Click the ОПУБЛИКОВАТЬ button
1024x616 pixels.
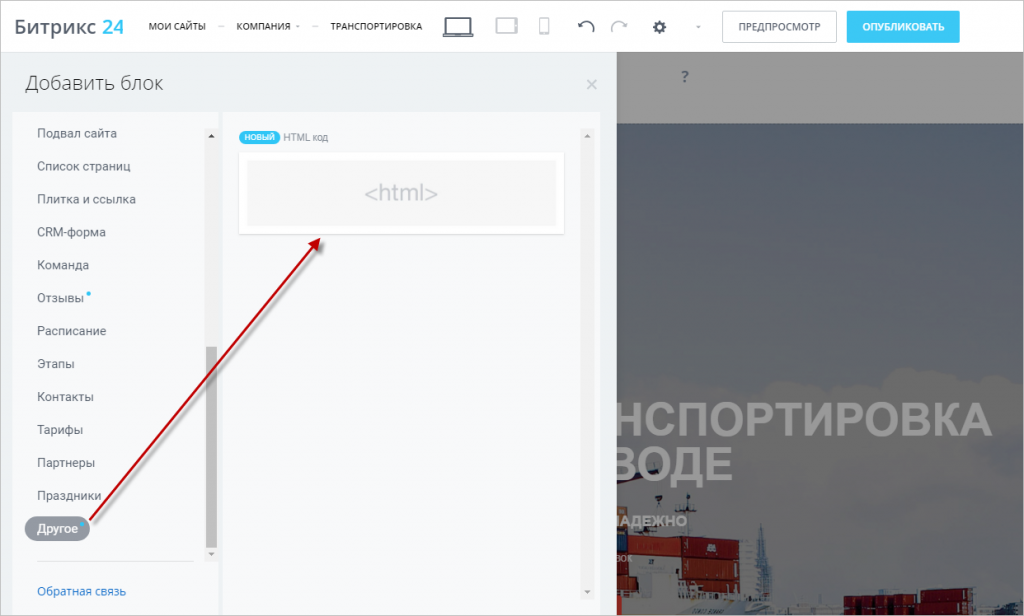click(903, 27)
